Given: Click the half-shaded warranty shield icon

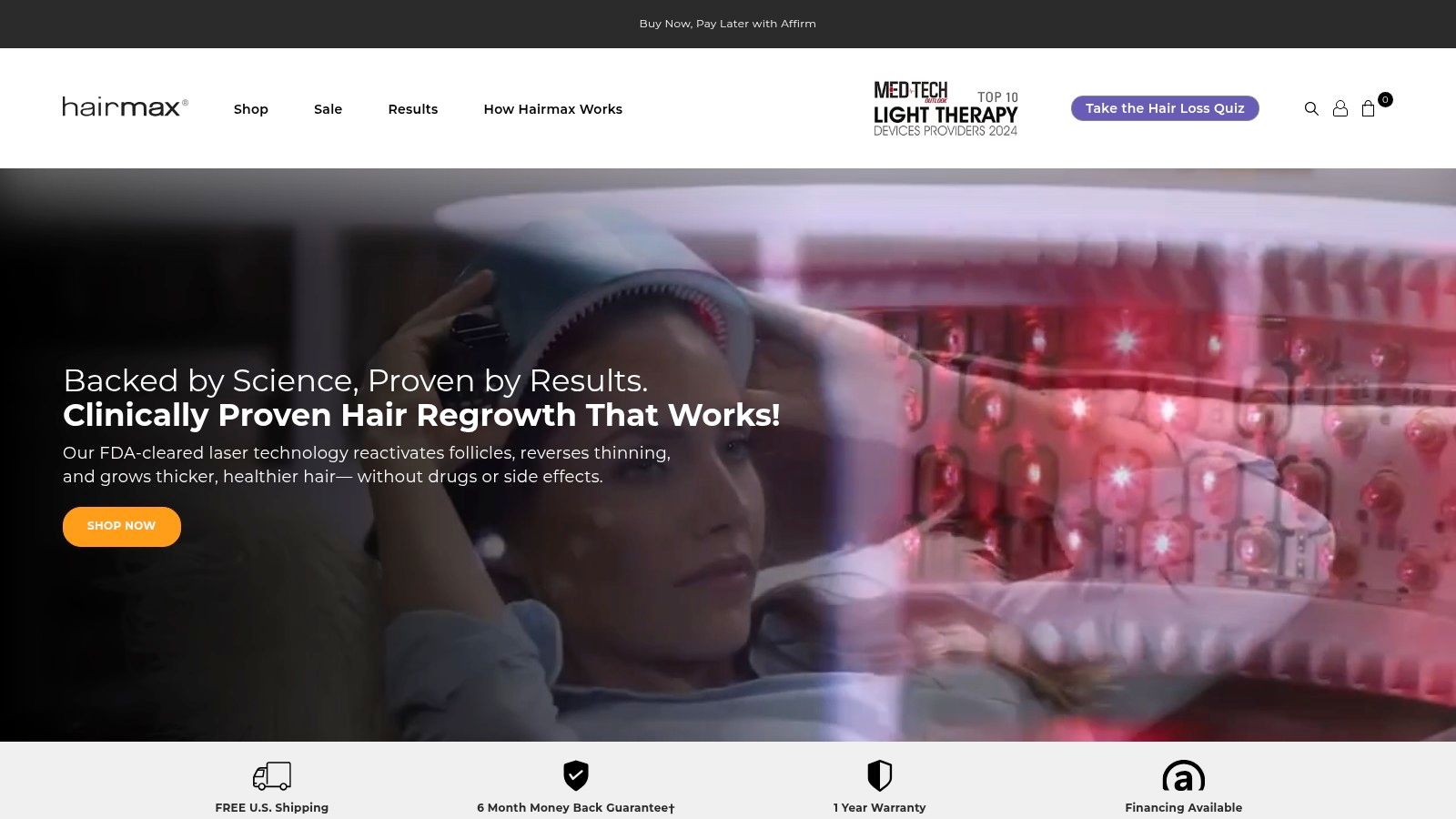Looking at the screenshot, I should [x=879, y=775].
